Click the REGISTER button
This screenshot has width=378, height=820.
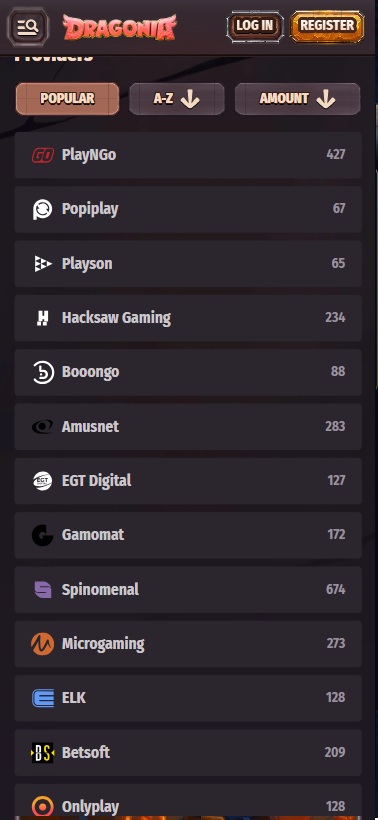pyautogui.click(x=327, y=26)
